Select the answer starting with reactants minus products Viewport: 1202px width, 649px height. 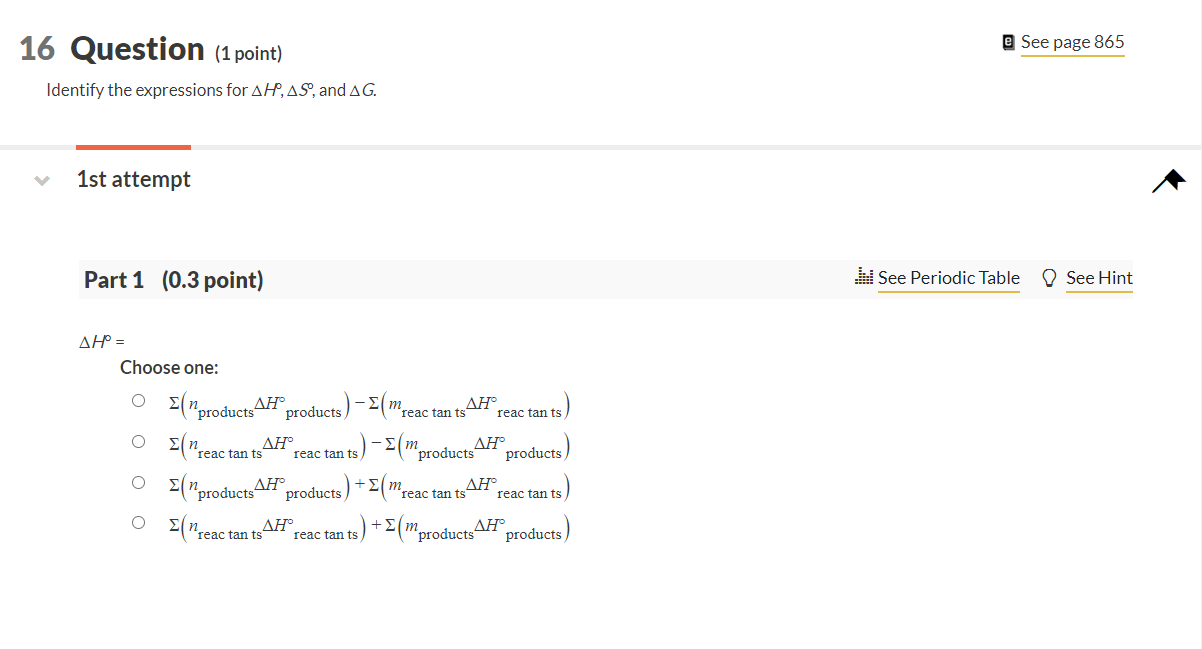click(138, 440)
